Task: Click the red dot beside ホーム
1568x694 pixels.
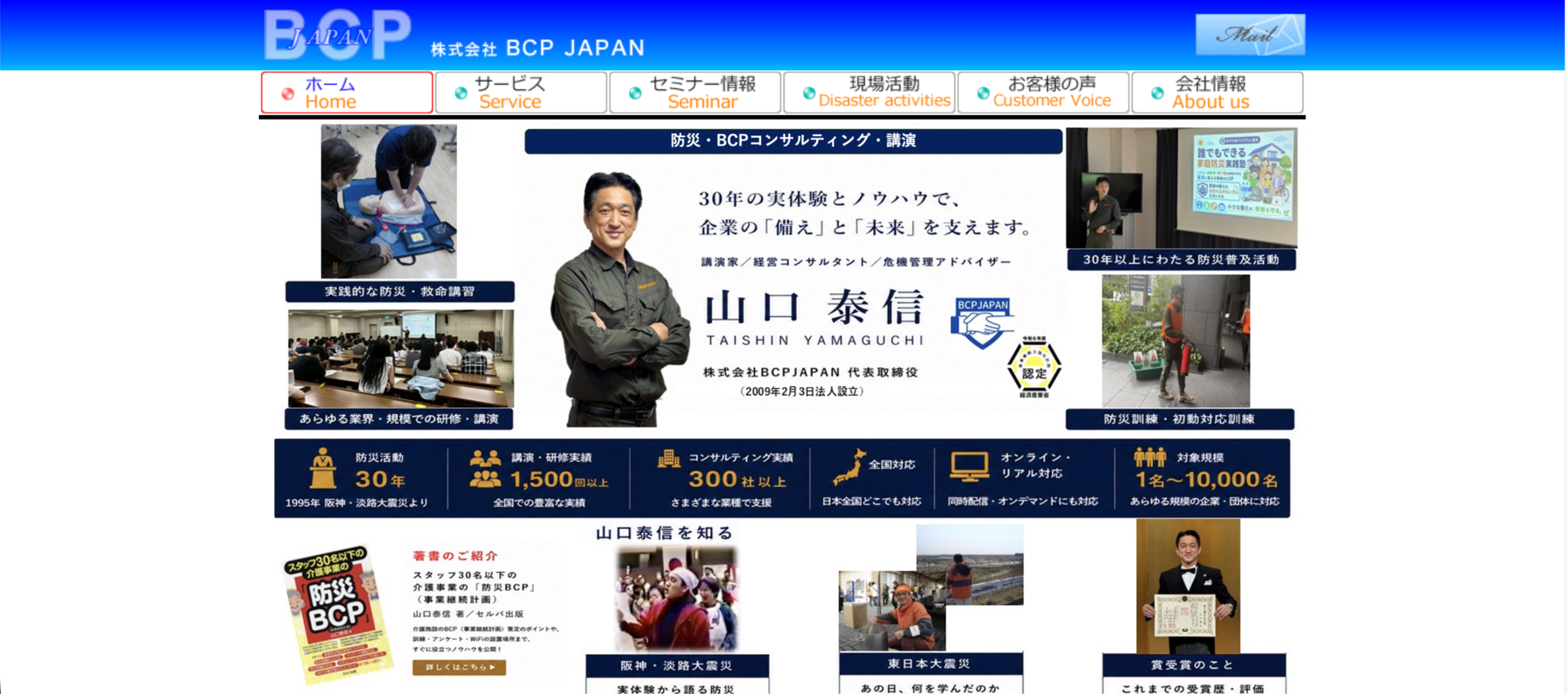Action: (288, 93)
